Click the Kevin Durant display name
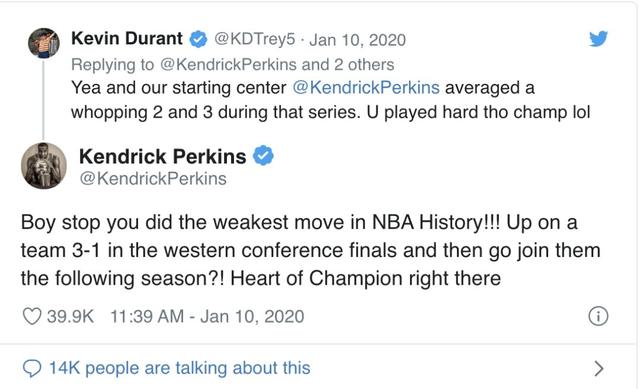This screenshot has width=640, height=389. (x=127, y=39)
